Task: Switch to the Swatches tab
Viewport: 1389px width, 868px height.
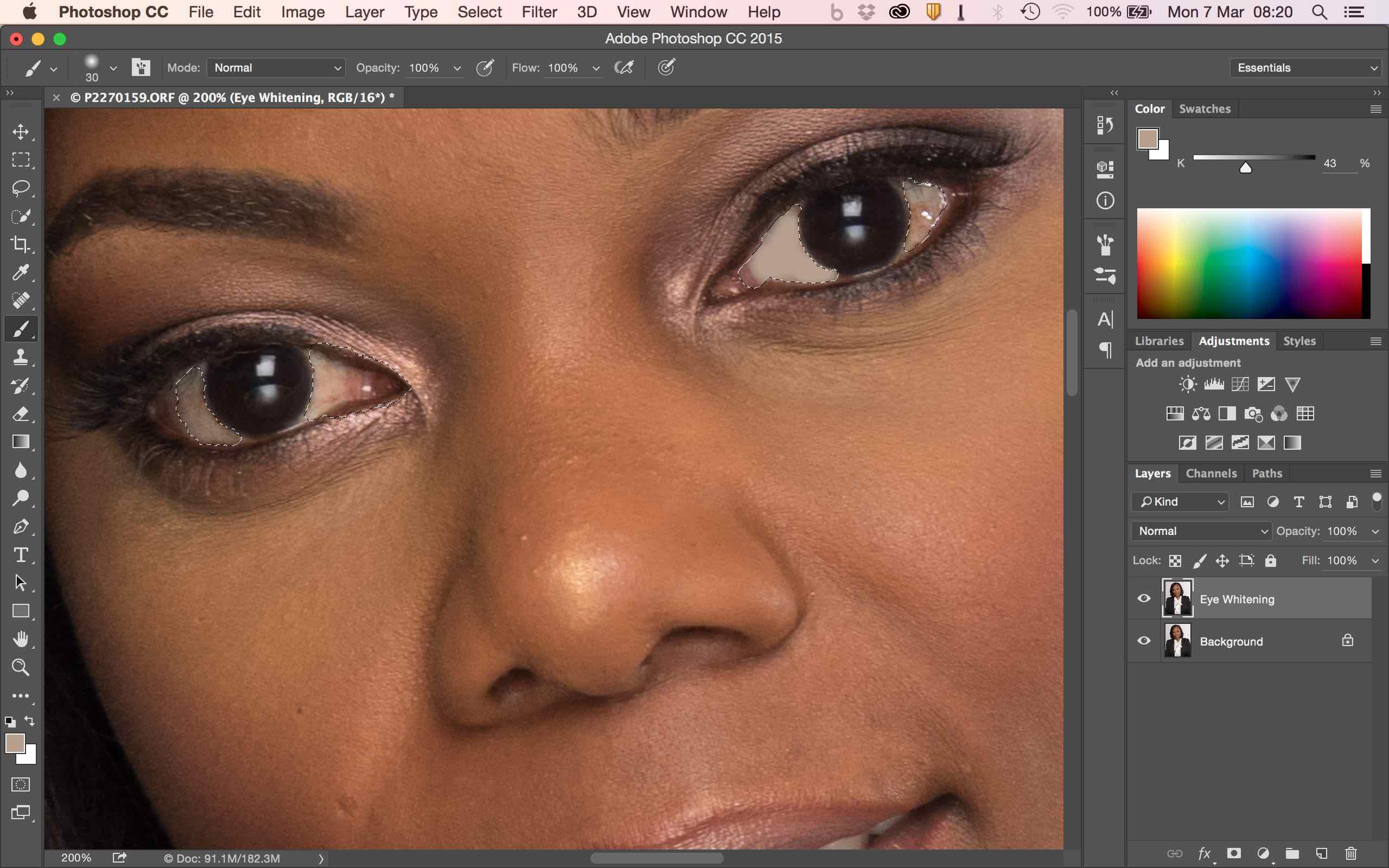Action: (x=1204, y=109)
